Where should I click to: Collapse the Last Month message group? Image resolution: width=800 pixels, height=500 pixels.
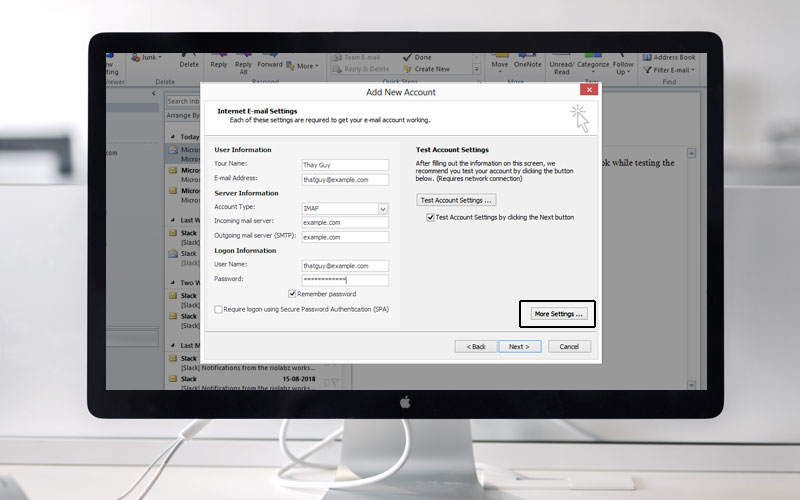click(172, 345)
